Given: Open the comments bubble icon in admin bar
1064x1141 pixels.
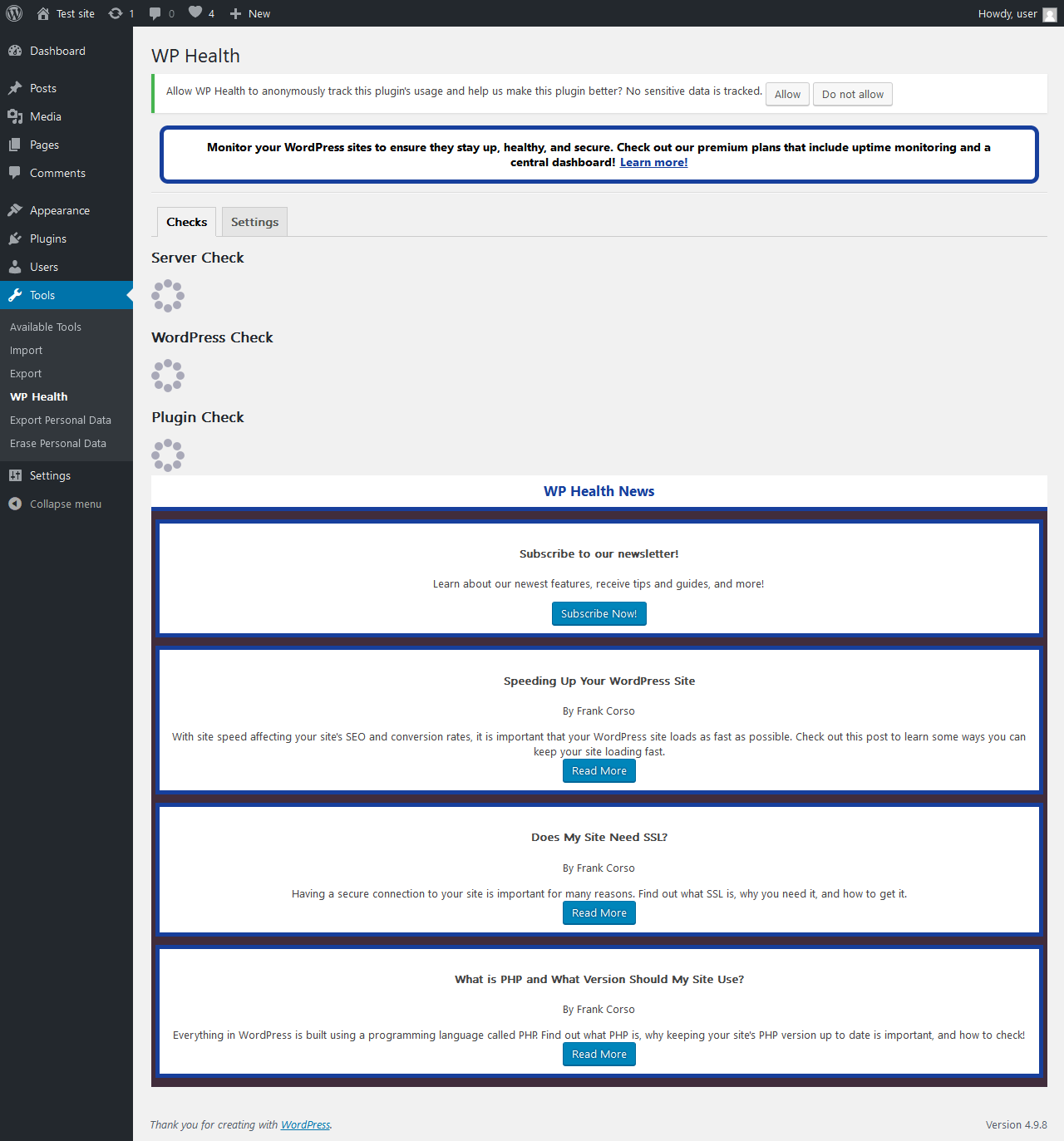Looking at the screenshot, I should (x=155, y=13).
